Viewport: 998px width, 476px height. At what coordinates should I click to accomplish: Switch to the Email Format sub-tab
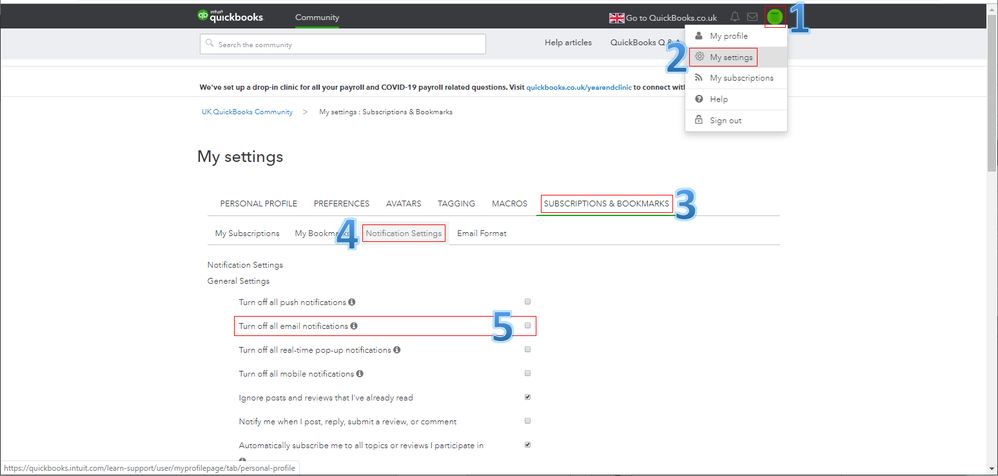point(482,234)
